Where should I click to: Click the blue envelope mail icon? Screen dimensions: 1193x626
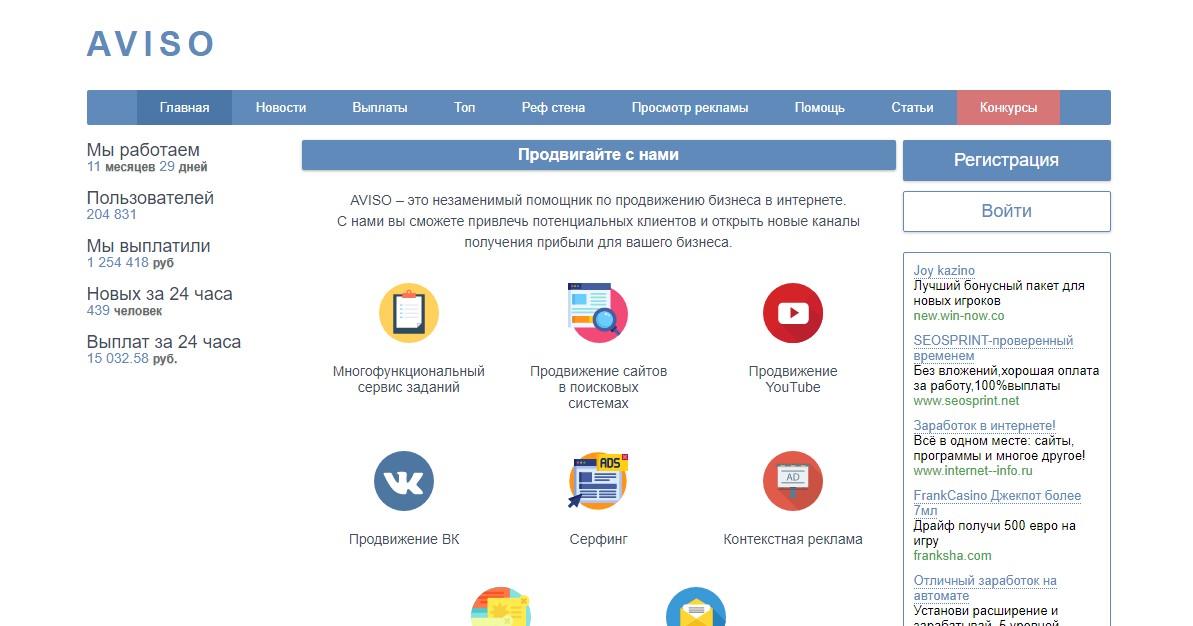click(696, 610)
